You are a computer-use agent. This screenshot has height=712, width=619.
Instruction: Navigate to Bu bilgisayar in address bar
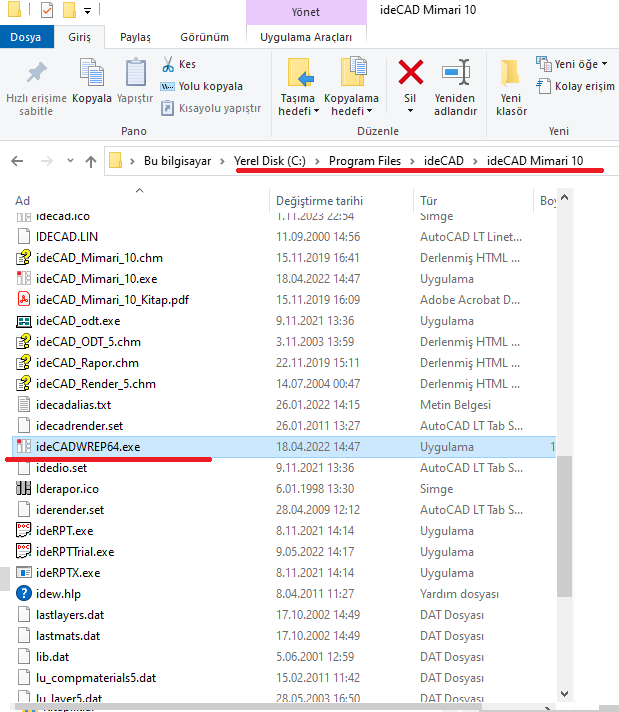click(178, 161)
